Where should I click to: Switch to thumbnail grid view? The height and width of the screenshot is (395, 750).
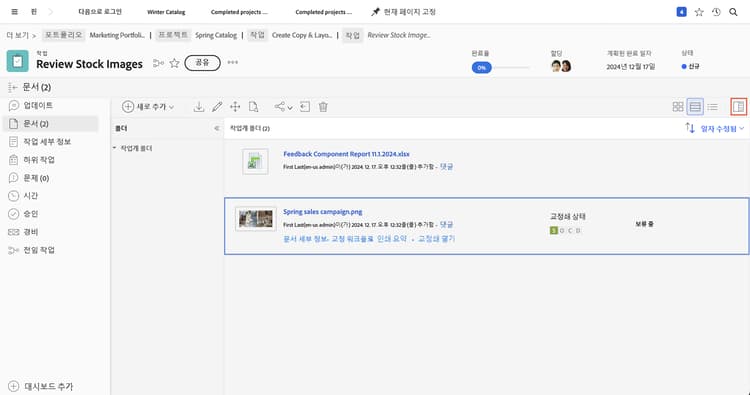pos(678,107)
